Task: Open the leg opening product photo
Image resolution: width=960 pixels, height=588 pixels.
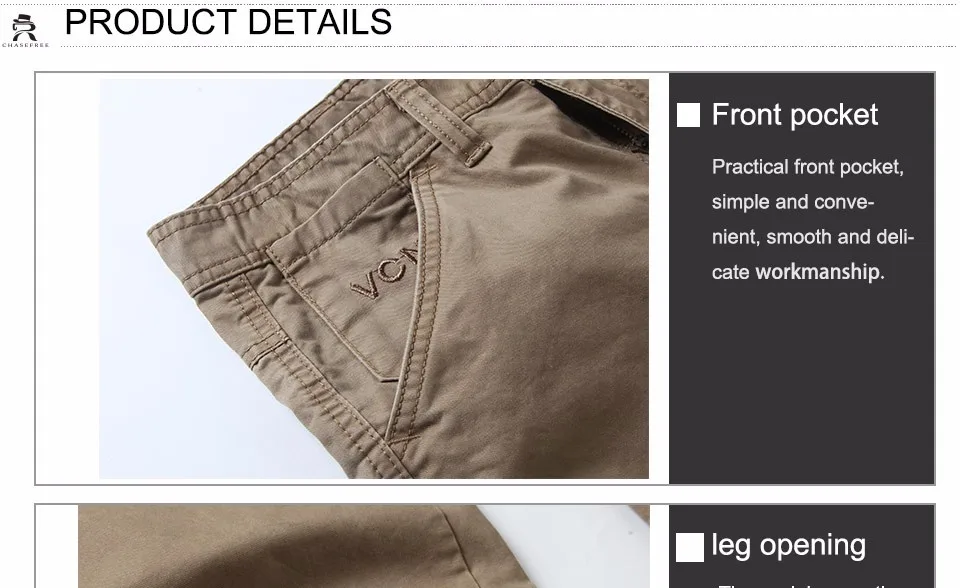Action: (x=364, y=546)
